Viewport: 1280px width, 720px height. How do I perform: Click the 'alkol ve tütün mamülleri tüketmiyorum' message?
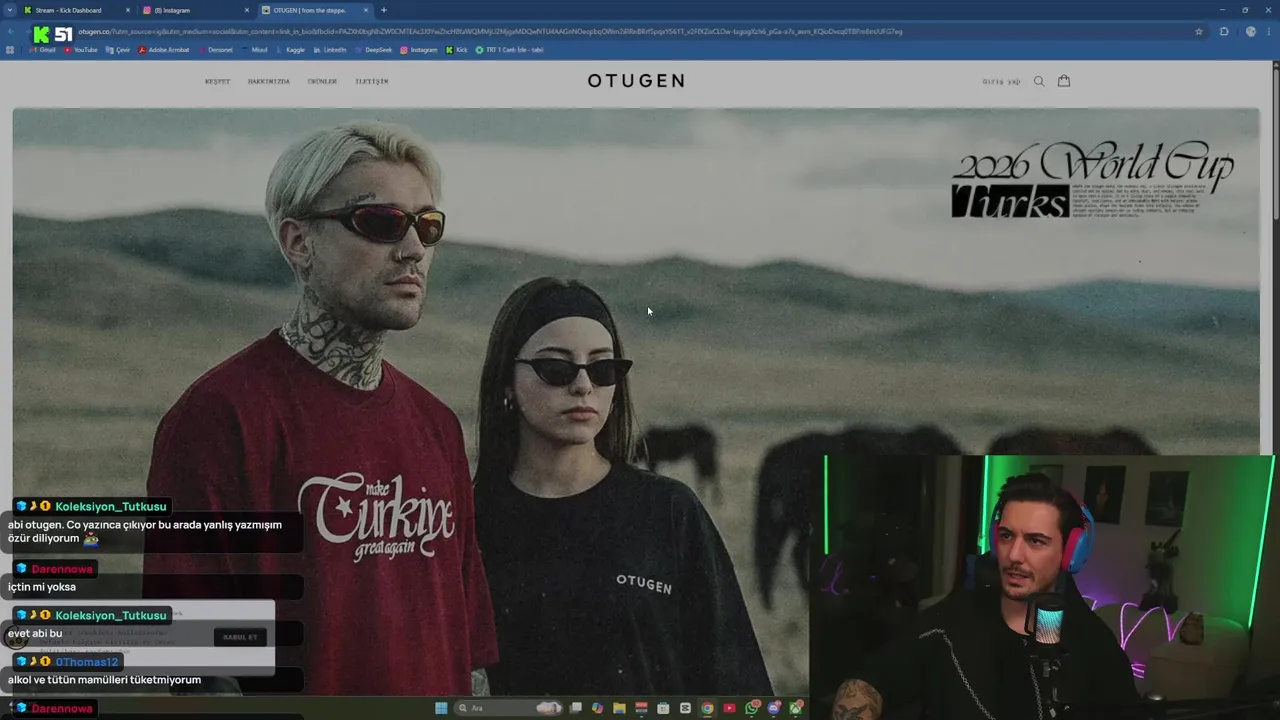click(x=105, y=680)
